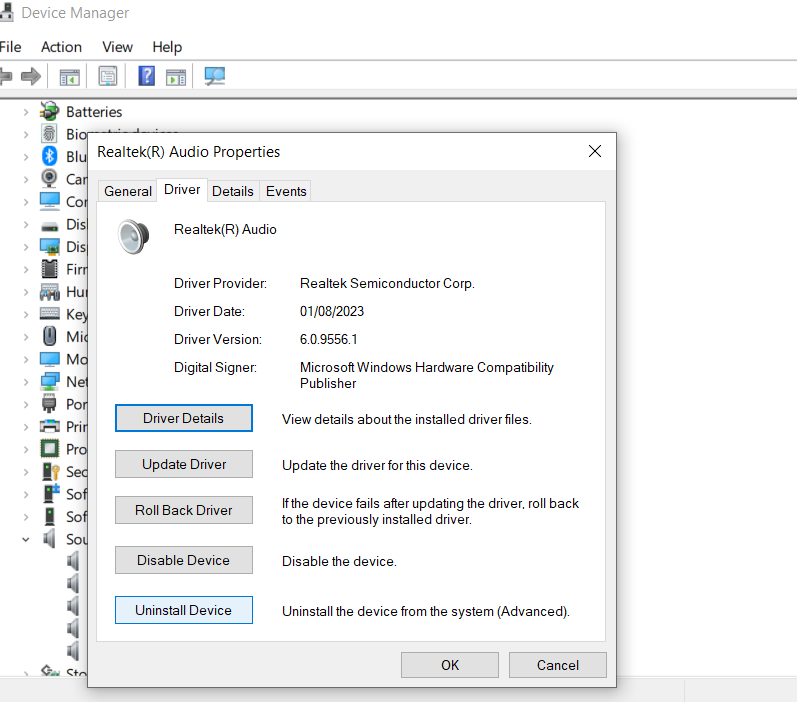The width and height of the screenshot is (797, 702).
Task: Select the Keyboards icon
Action: click(49, 313)
